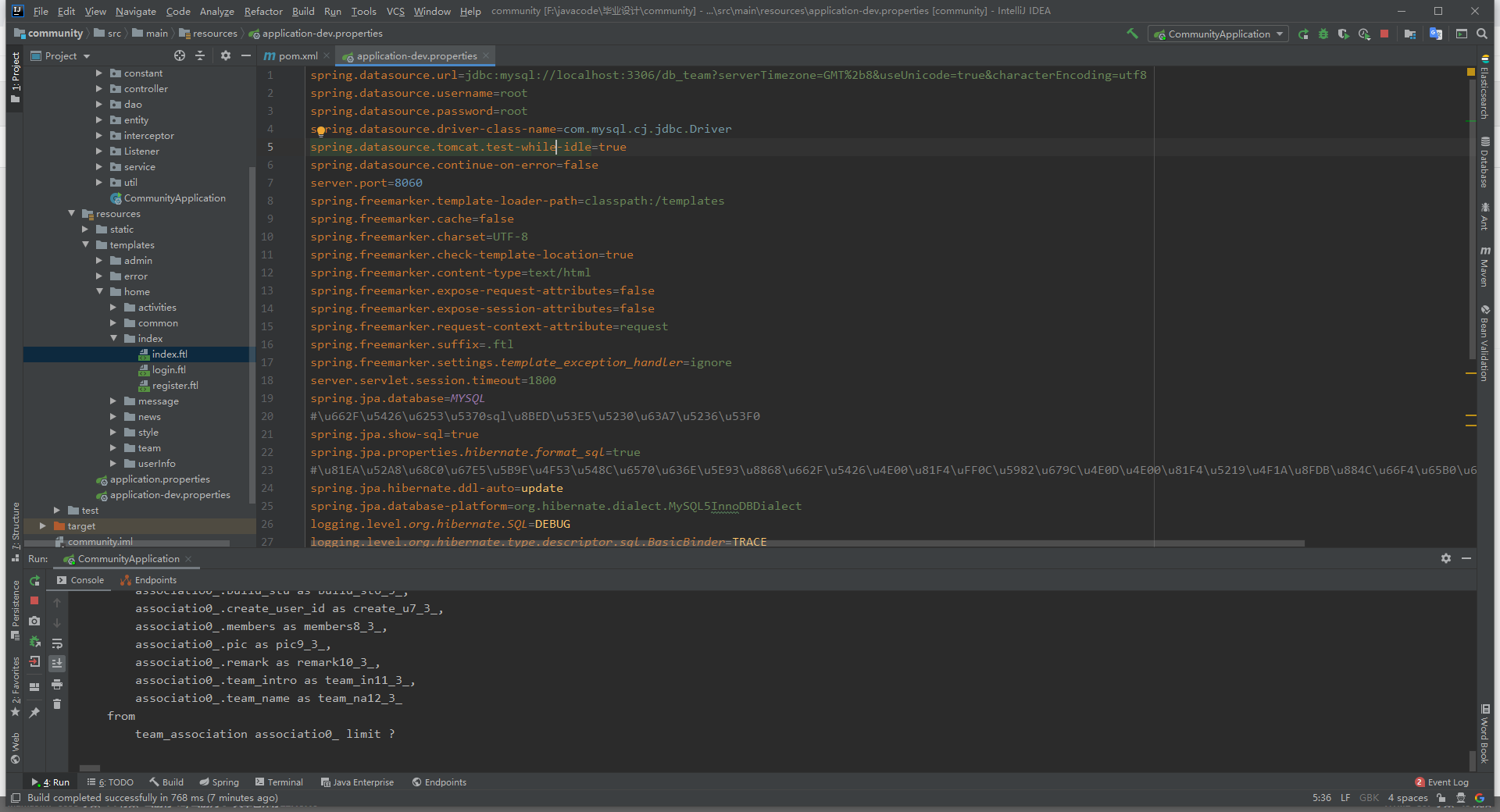Open the Event Log

(1441, 782)
